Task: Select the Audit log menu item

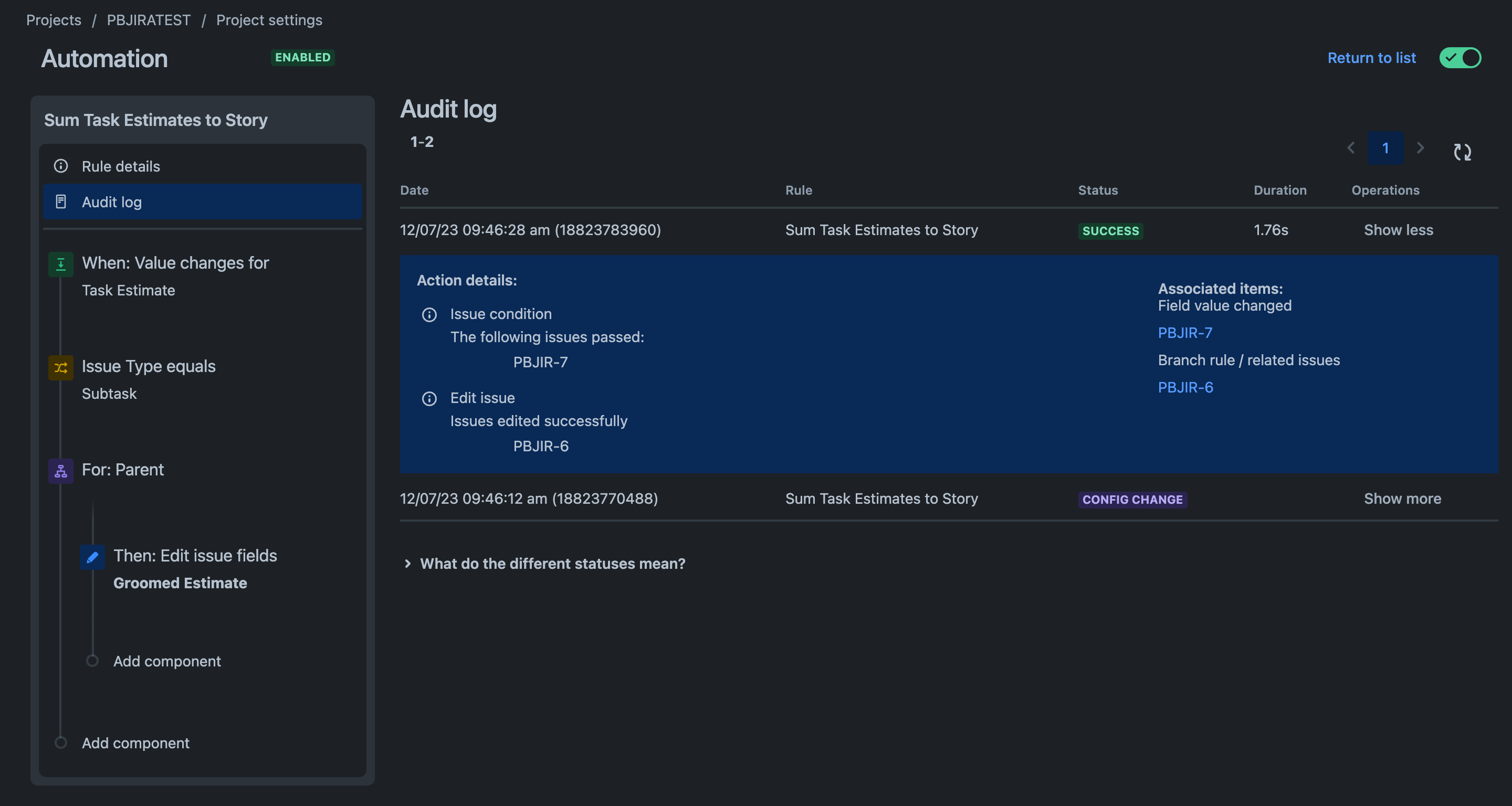Action: (x=203, y=202)
